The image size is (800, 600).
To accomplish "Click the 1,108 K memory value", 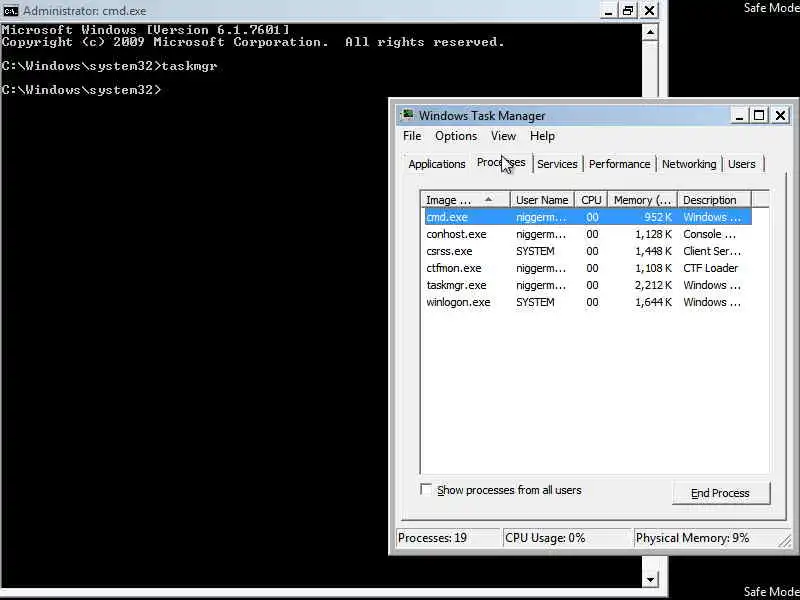I will 654,268.
